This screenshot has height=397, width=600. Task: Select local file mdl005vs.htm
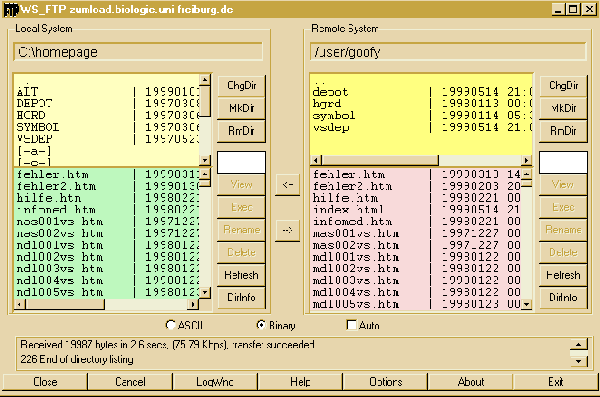click(x=107, y=292)
